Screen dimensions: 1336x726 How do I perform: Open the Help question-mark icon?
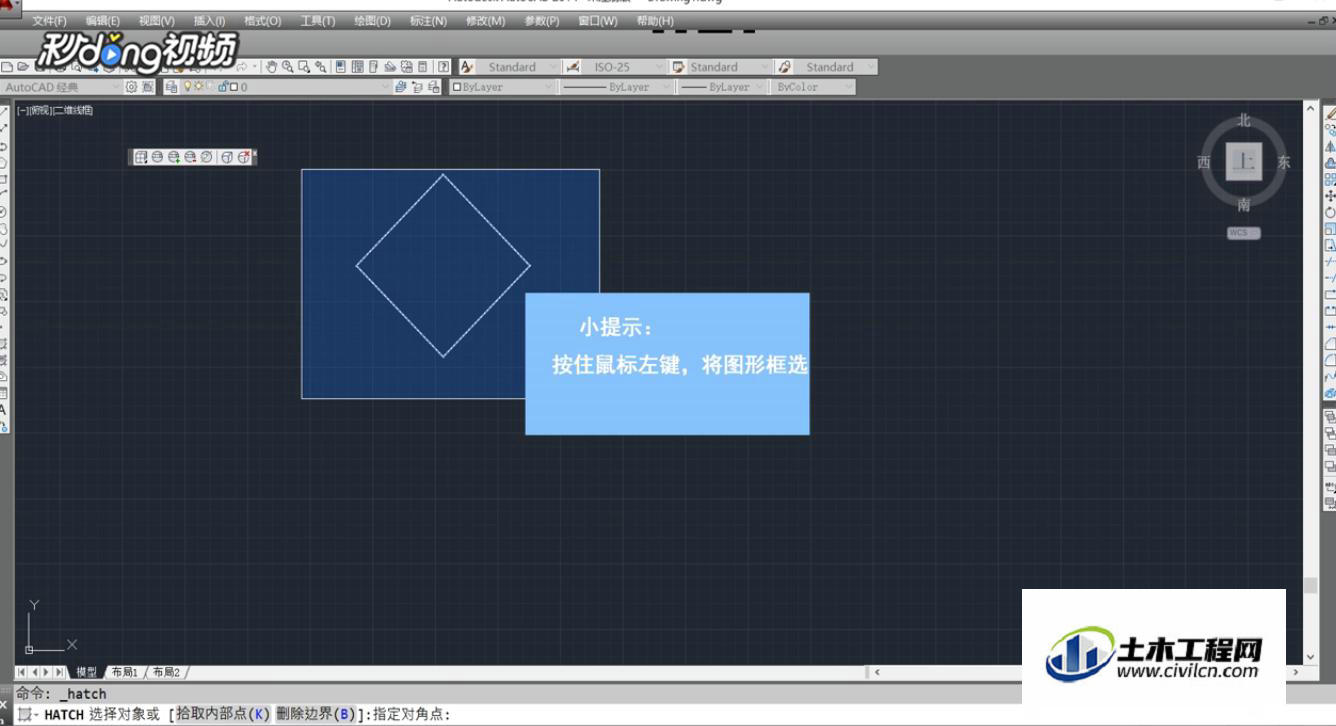tap(443, 67)
